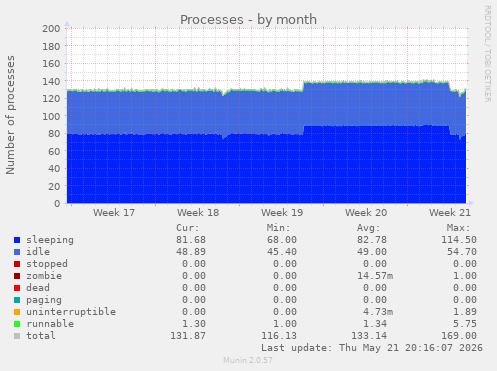
Task: Click sleeping maximum value 114.50
Action: coord(459,240)
